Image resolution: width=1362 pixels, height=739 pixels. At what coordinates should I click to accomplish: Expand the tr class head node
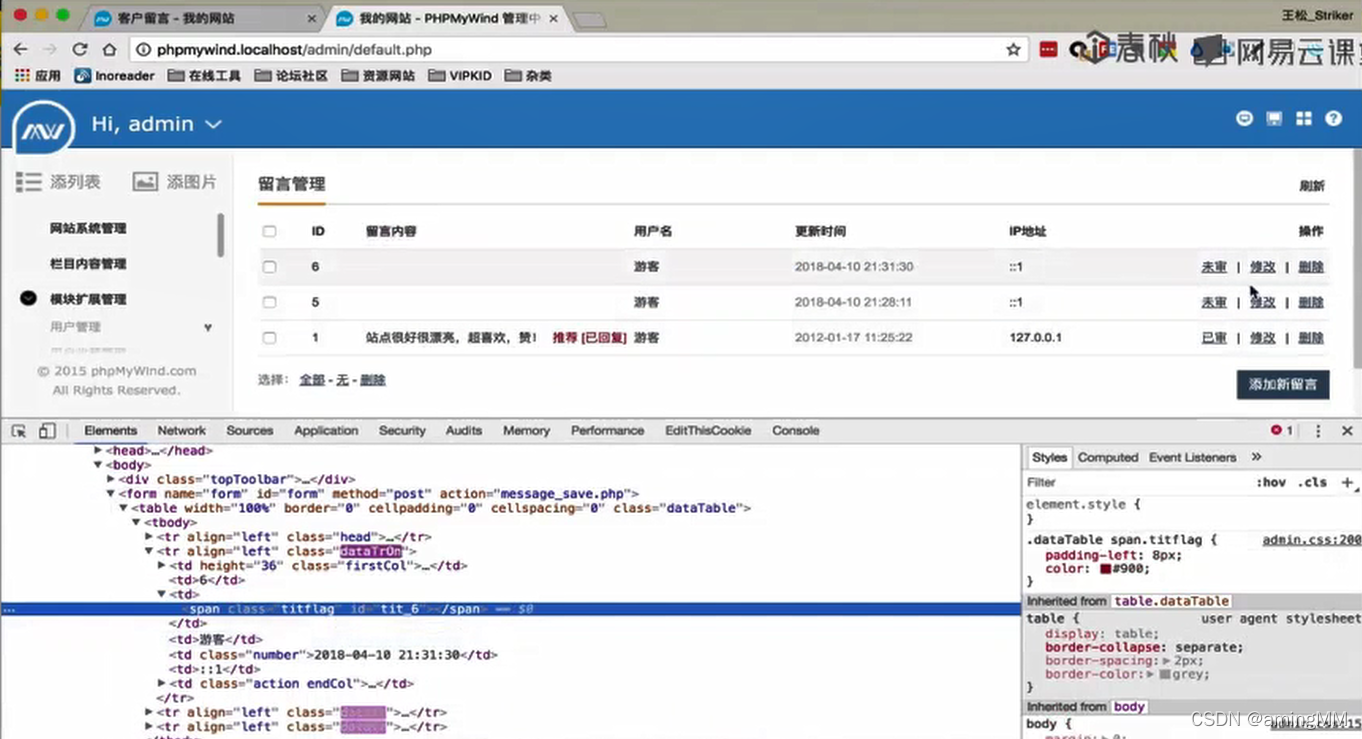[149, 537]
